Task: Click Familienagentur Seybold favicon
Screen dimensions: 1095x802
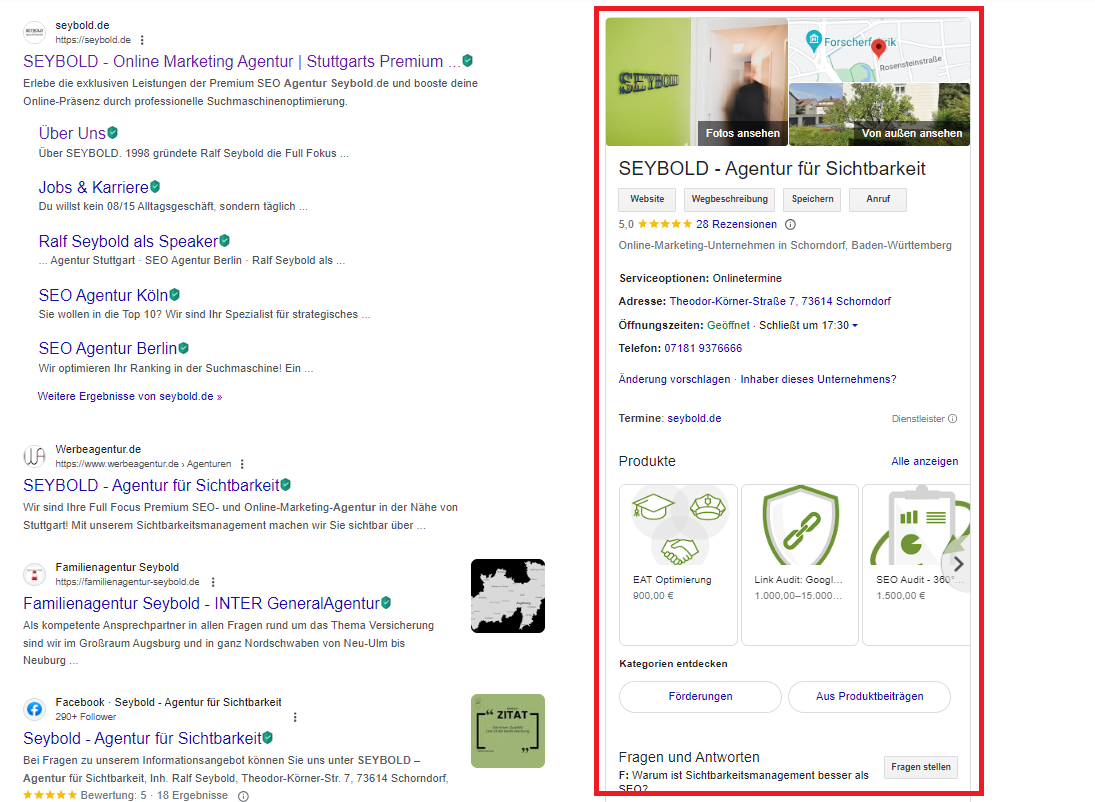Action: (x=34, y=574)
